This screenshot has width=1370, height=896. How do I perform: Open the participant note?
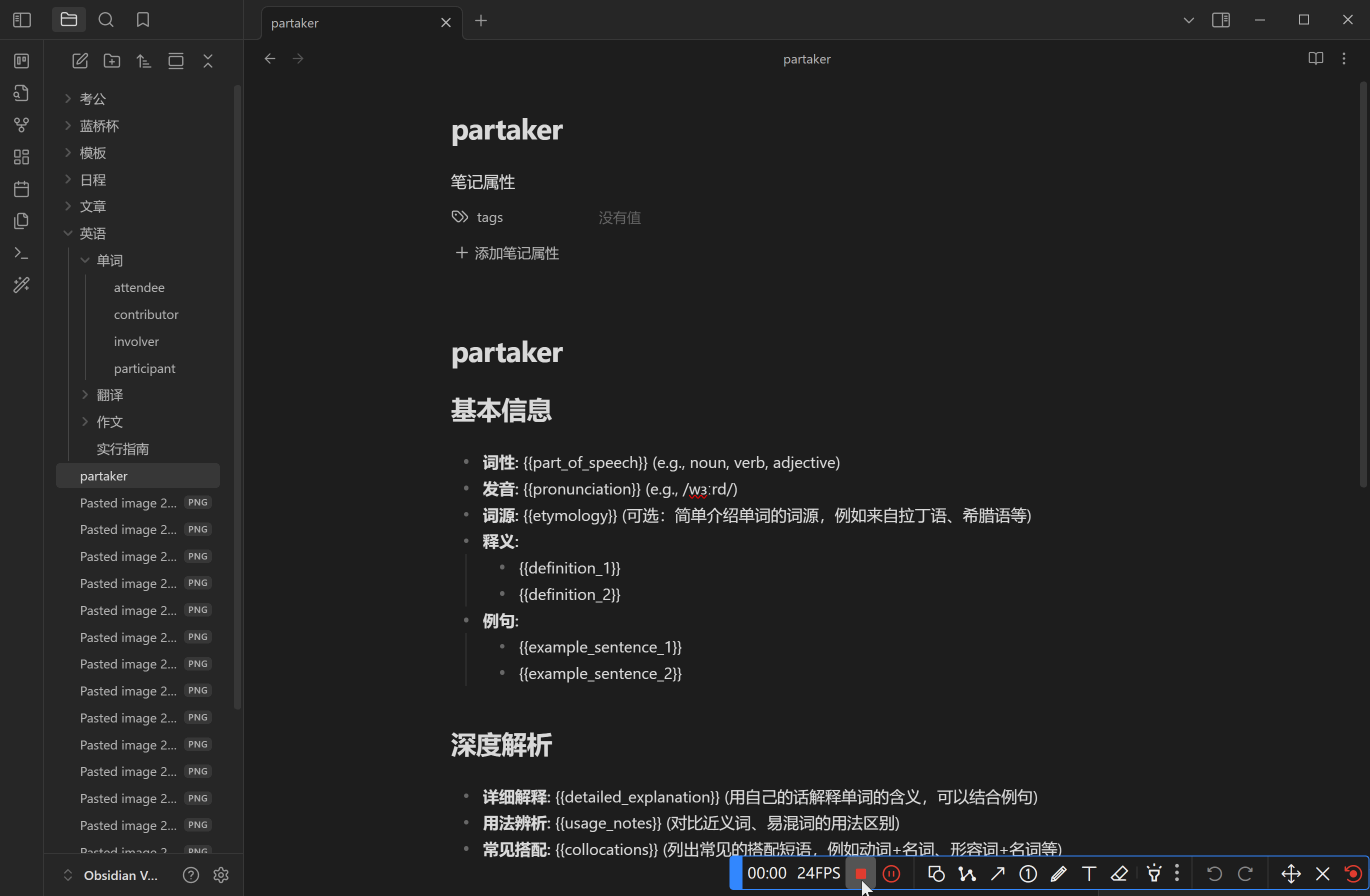[144, 368]
